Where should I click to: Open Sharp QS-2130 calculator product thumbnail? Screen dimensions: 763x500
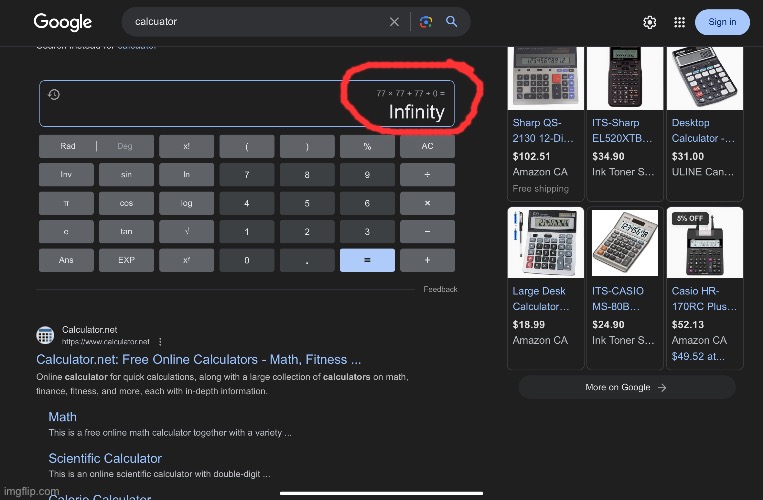click(x=545, y=78)
